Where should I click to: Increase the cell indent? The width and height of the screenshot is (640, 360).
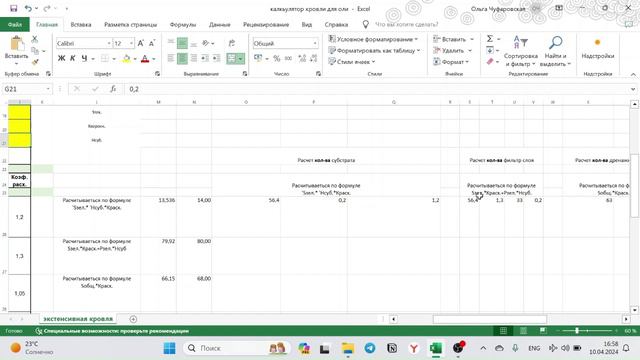216,58
